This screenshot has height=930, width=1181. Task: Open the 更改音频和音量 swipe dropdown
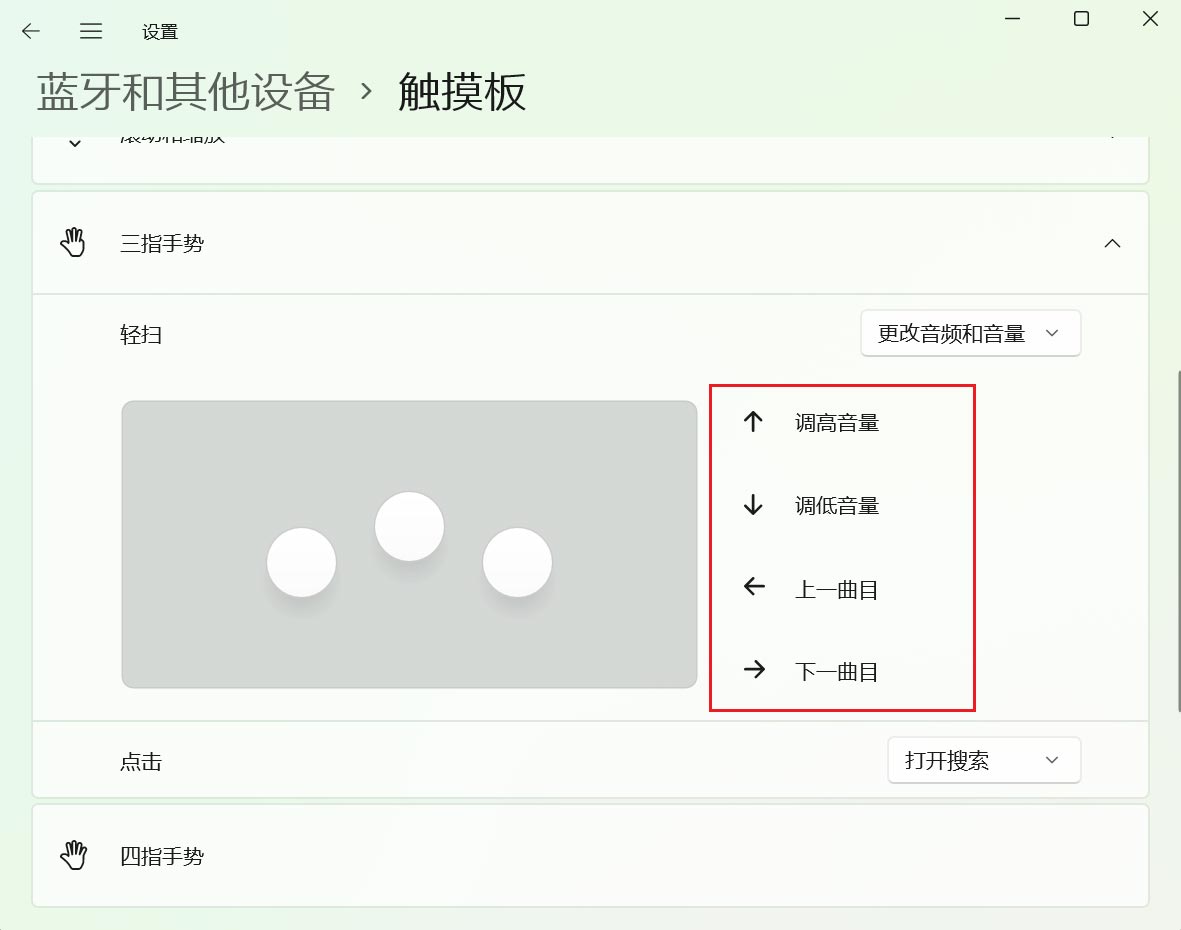pos(969,333)
